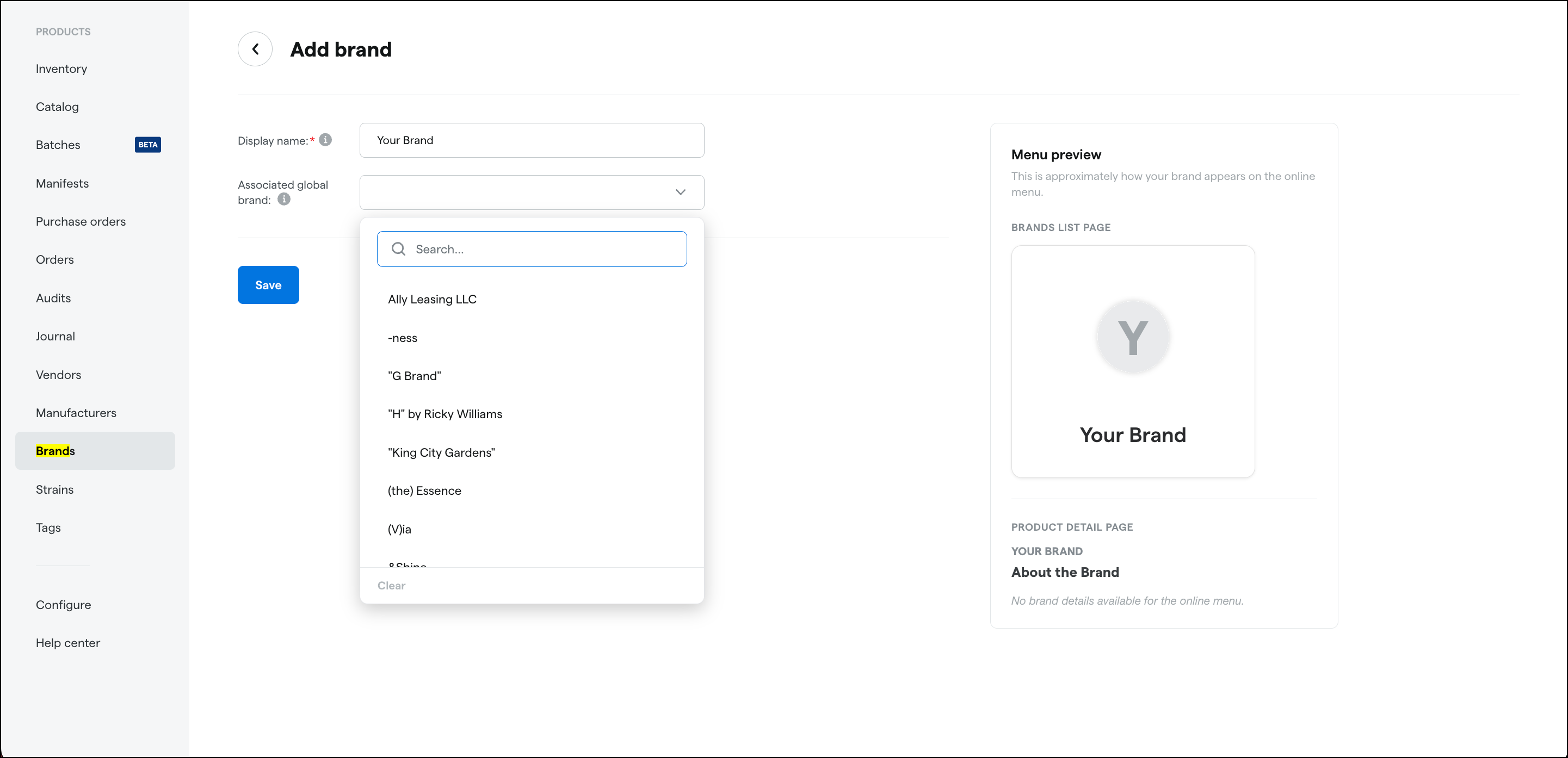Open Tags in sidebar
This screenshot has height=758, width=1568.
click(48, 528)
